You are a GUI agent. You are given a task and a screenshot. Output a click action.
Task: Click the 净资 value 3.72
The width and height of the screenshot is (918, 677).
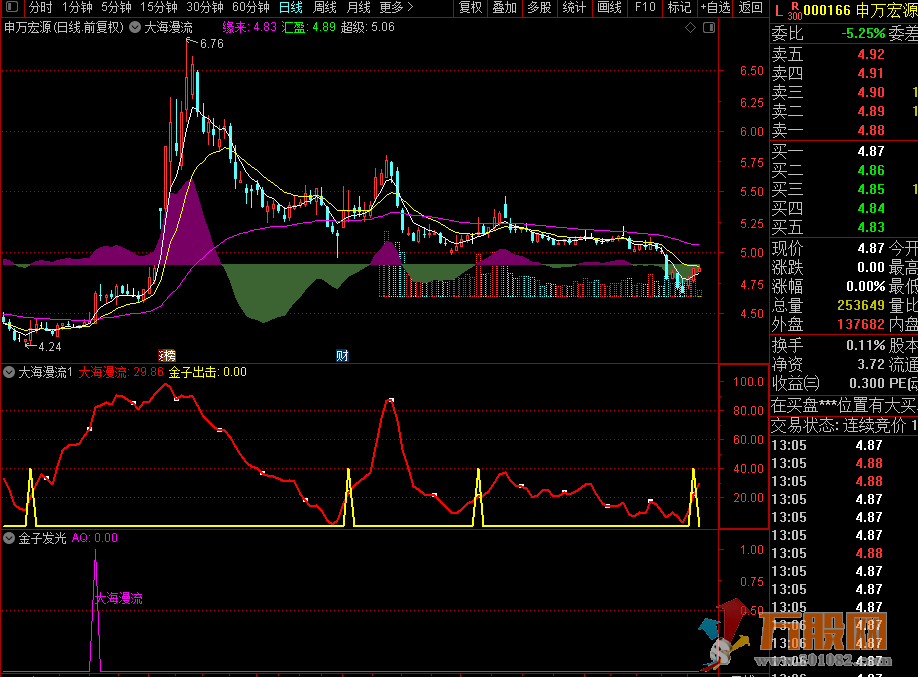coord(871,364)
